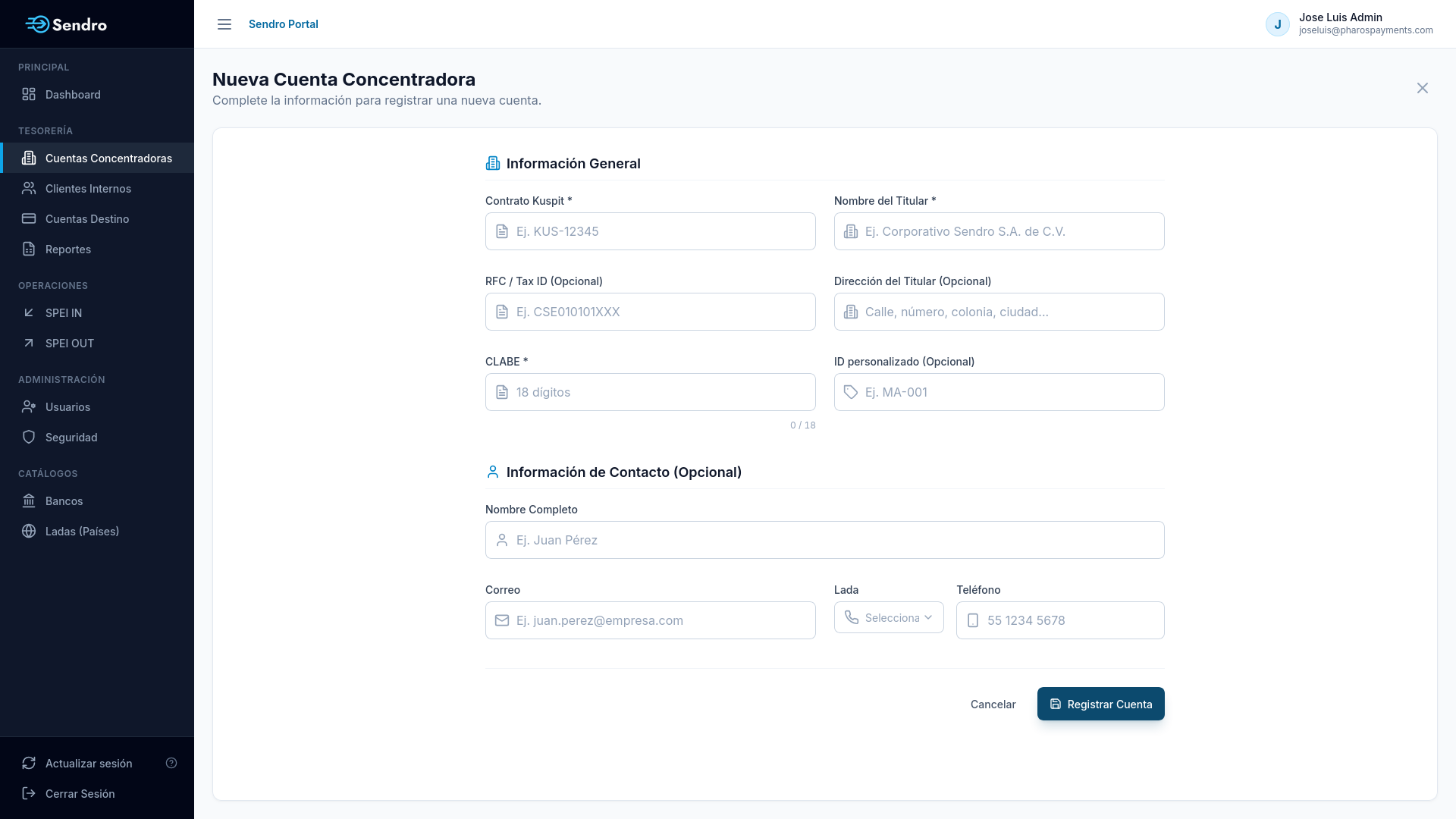Click the Sendro Portal link

pos(284,24)
